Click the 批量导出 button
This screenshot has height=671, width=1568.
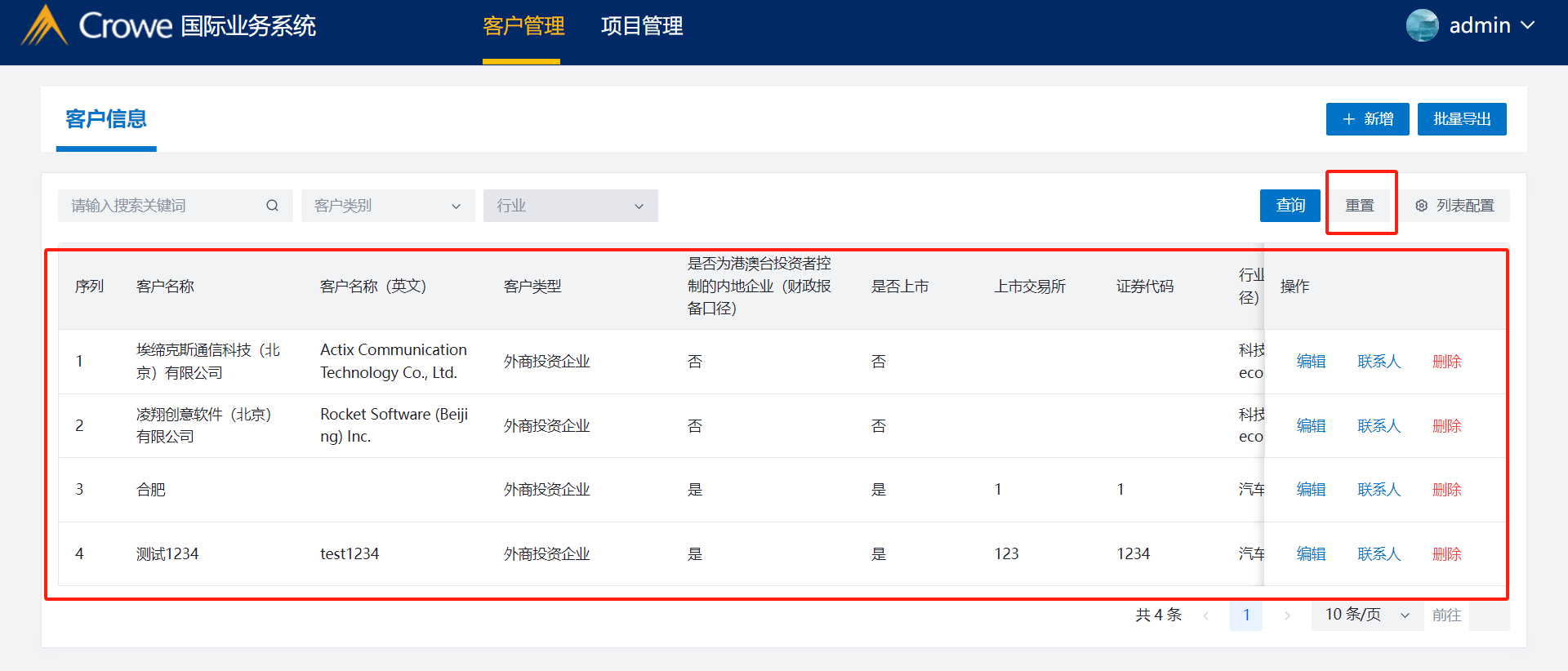(x=1462, y=119)
